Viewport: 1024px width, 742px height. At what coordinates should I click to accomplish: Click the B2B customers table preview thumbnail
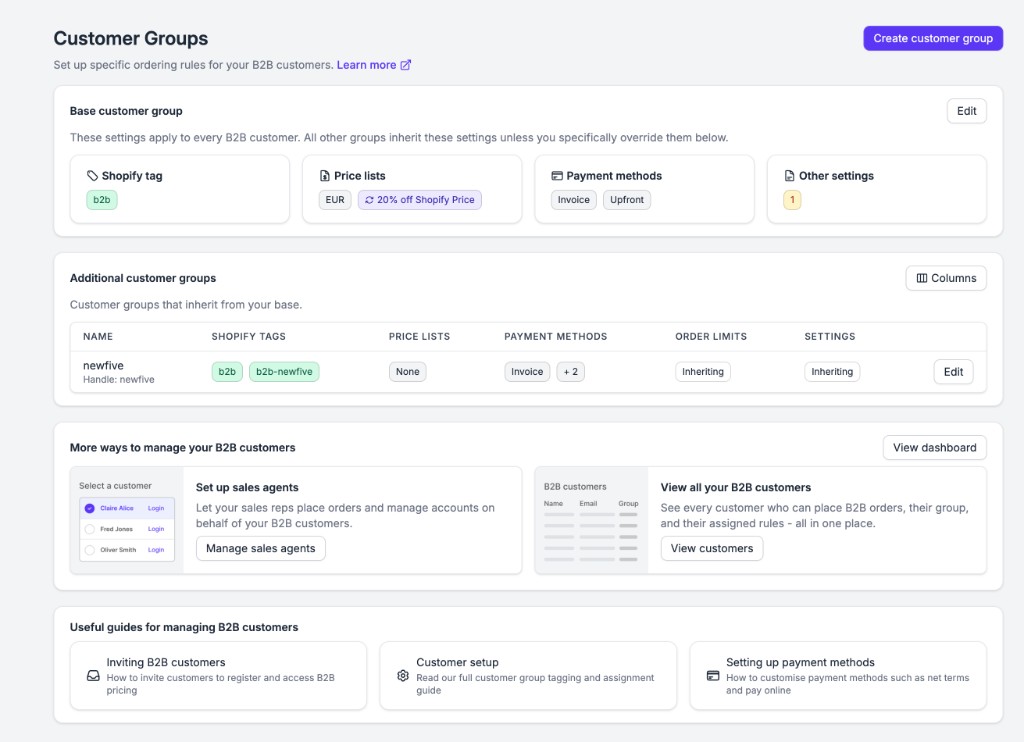pos(592,521)
